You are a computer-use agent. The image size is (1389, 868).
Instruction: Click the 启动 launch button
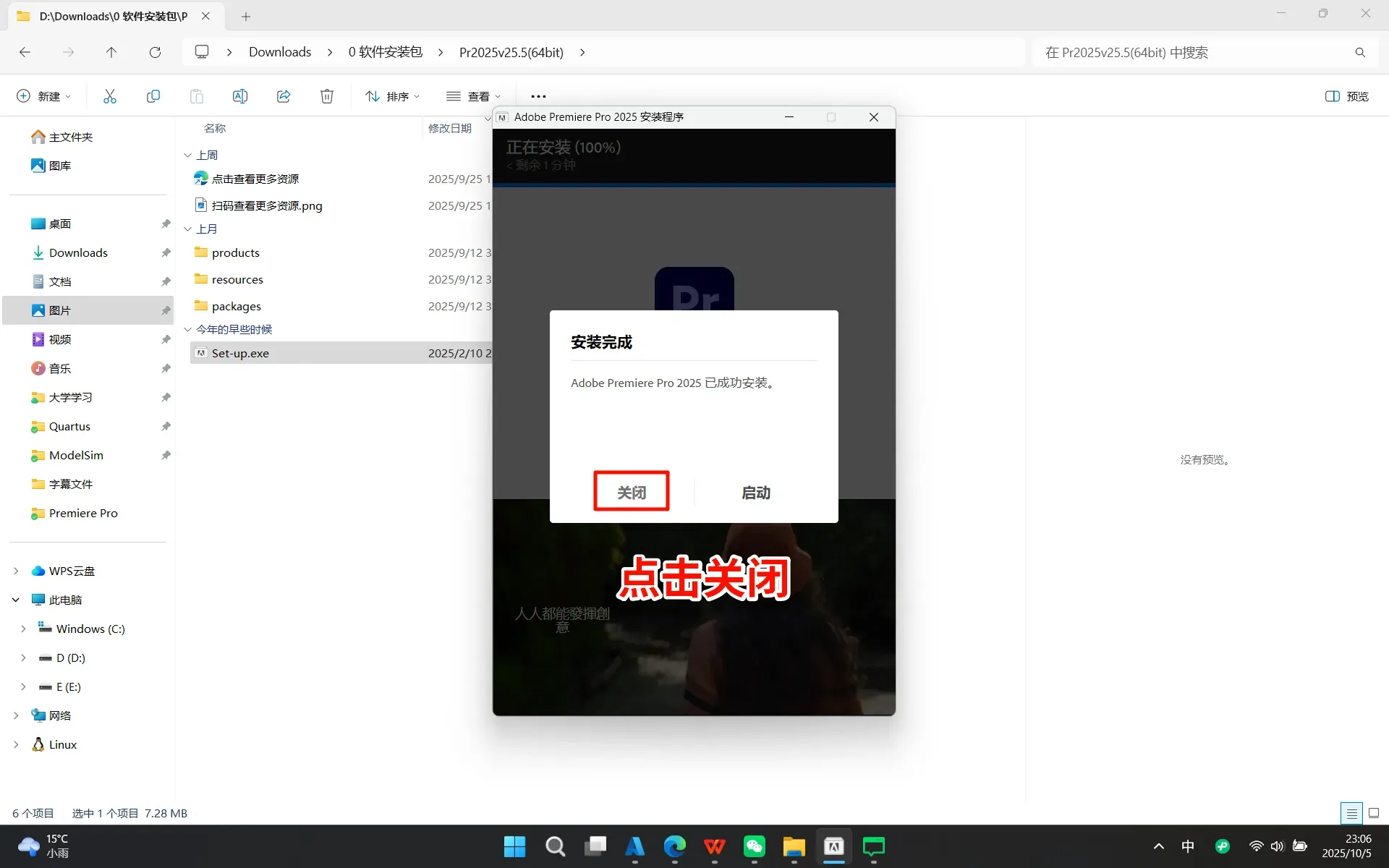coord(756,493)
